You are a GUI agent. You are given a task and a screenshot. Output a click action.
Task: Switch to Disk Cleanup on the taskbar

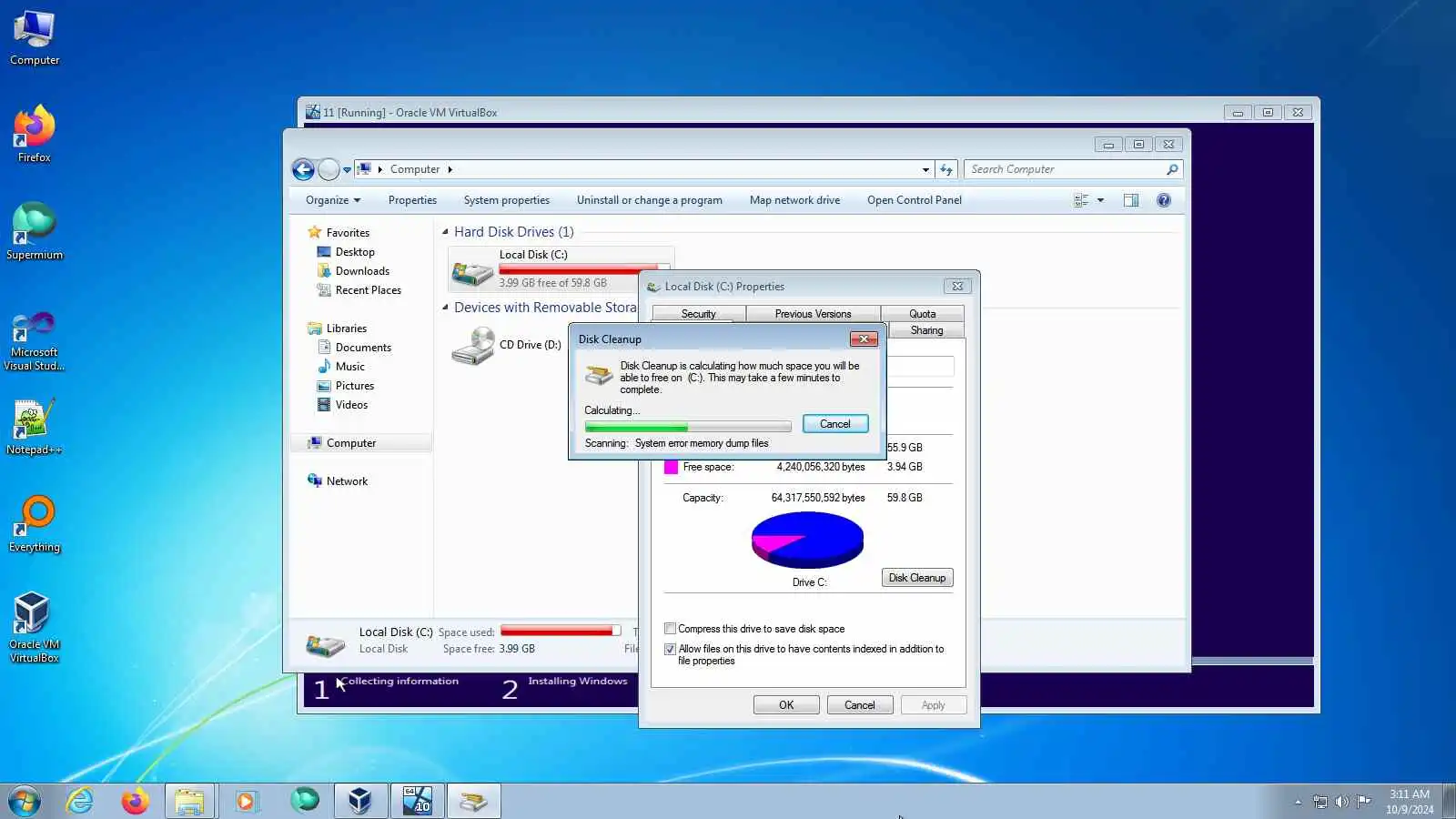coord(473,801)
